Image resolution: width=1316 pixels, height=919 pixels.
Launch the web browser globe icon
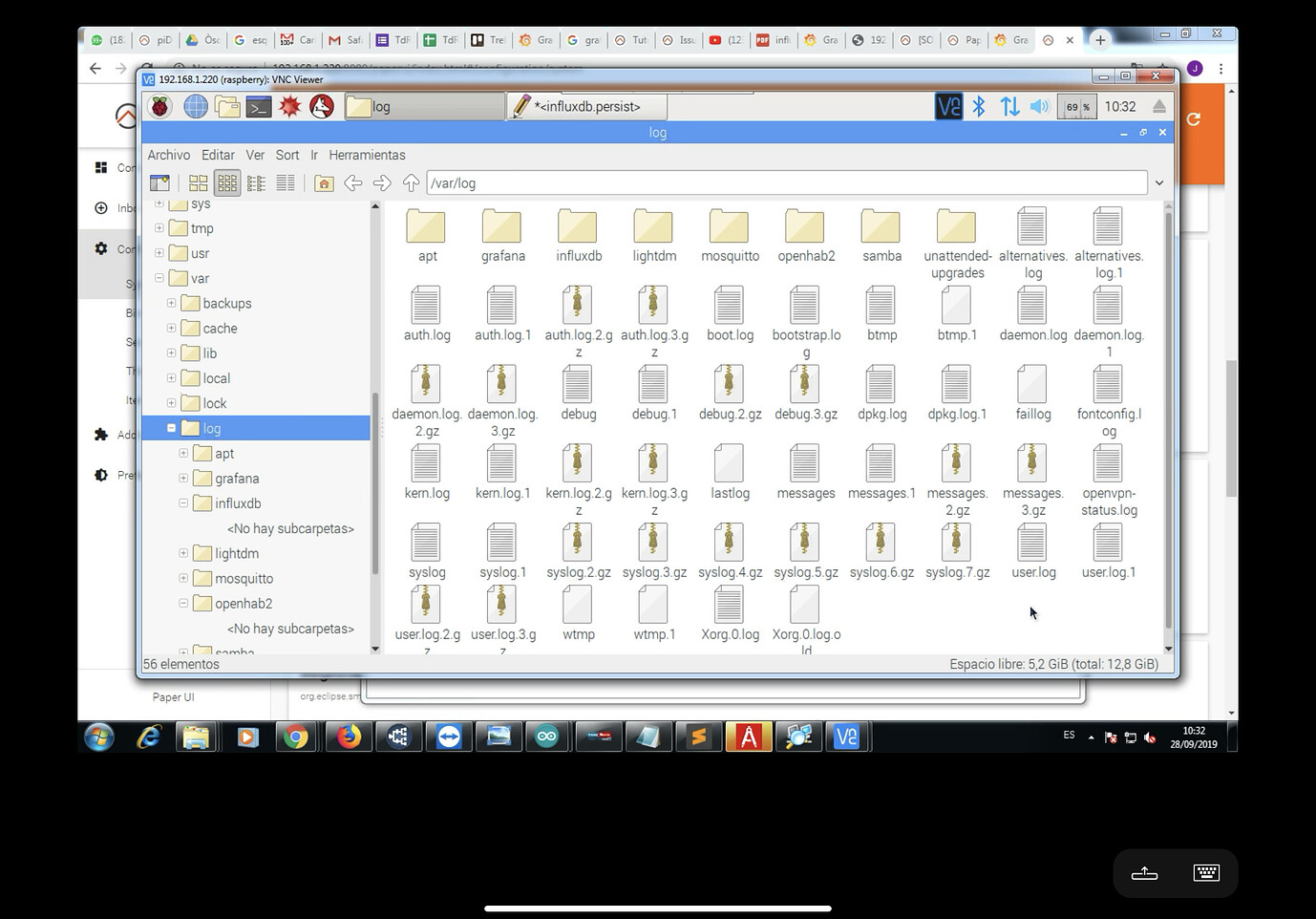point(196,107)
